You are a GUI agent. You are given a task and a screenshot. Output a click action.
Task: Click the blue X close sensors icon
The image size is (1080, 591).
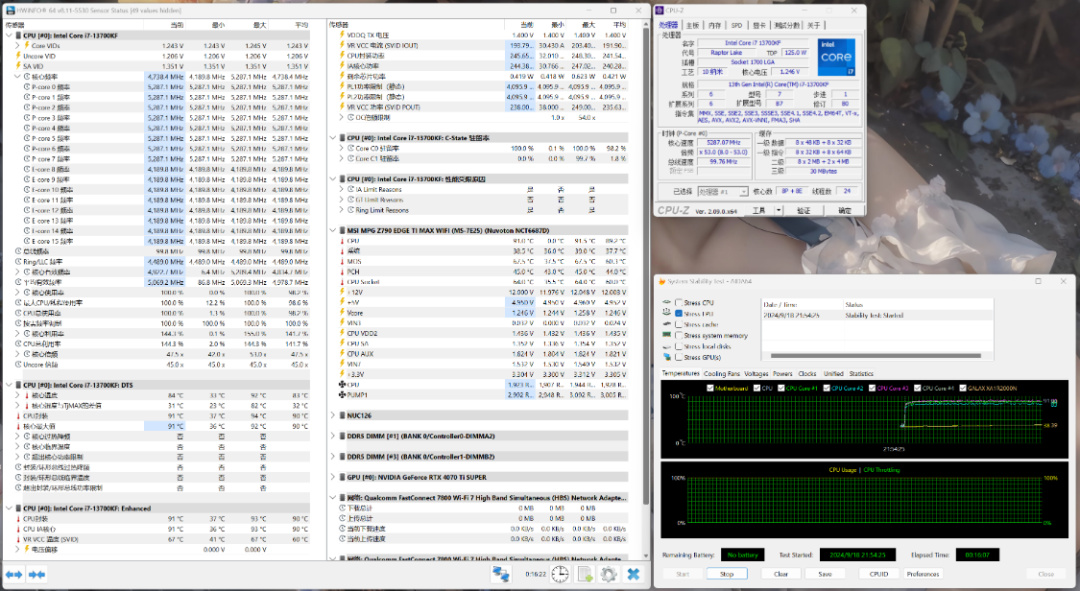tap(633, 574)
